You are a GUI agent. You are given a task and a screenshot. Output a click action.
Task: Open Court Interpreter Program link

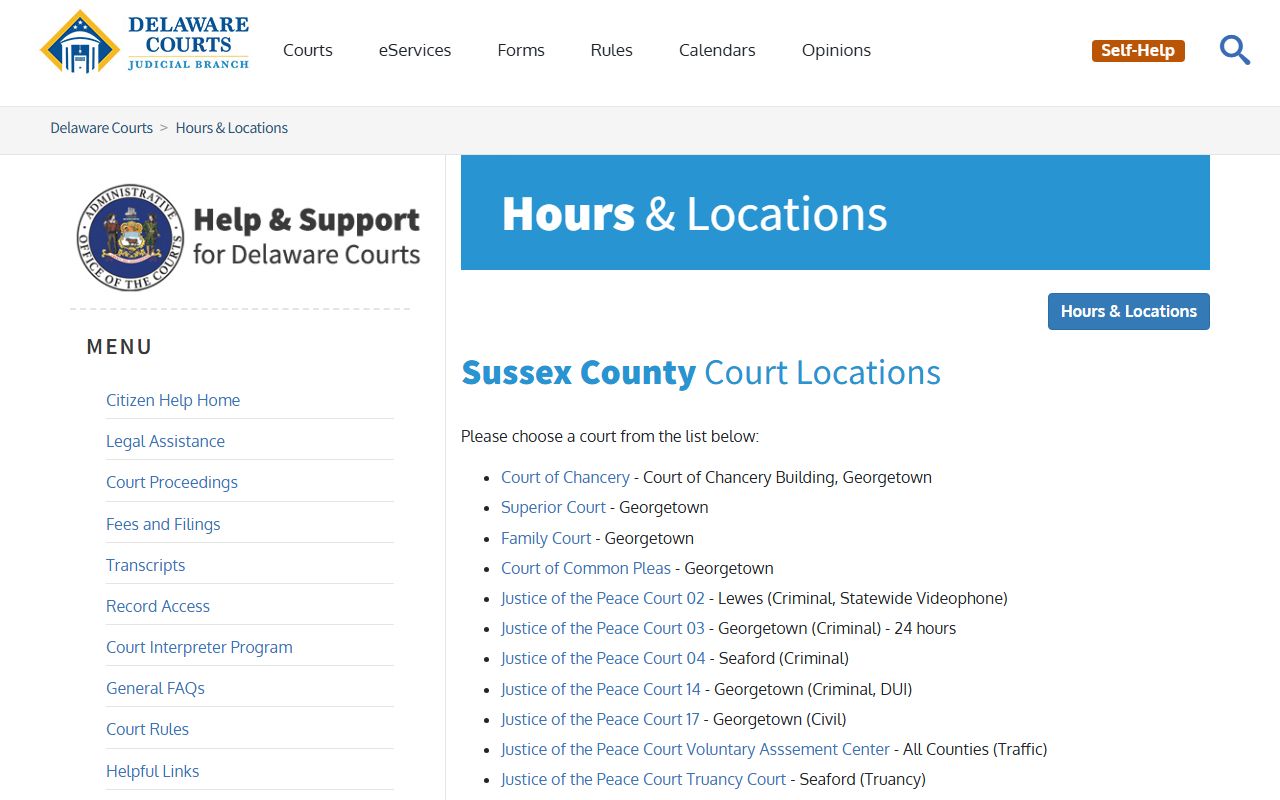(199, 647)
